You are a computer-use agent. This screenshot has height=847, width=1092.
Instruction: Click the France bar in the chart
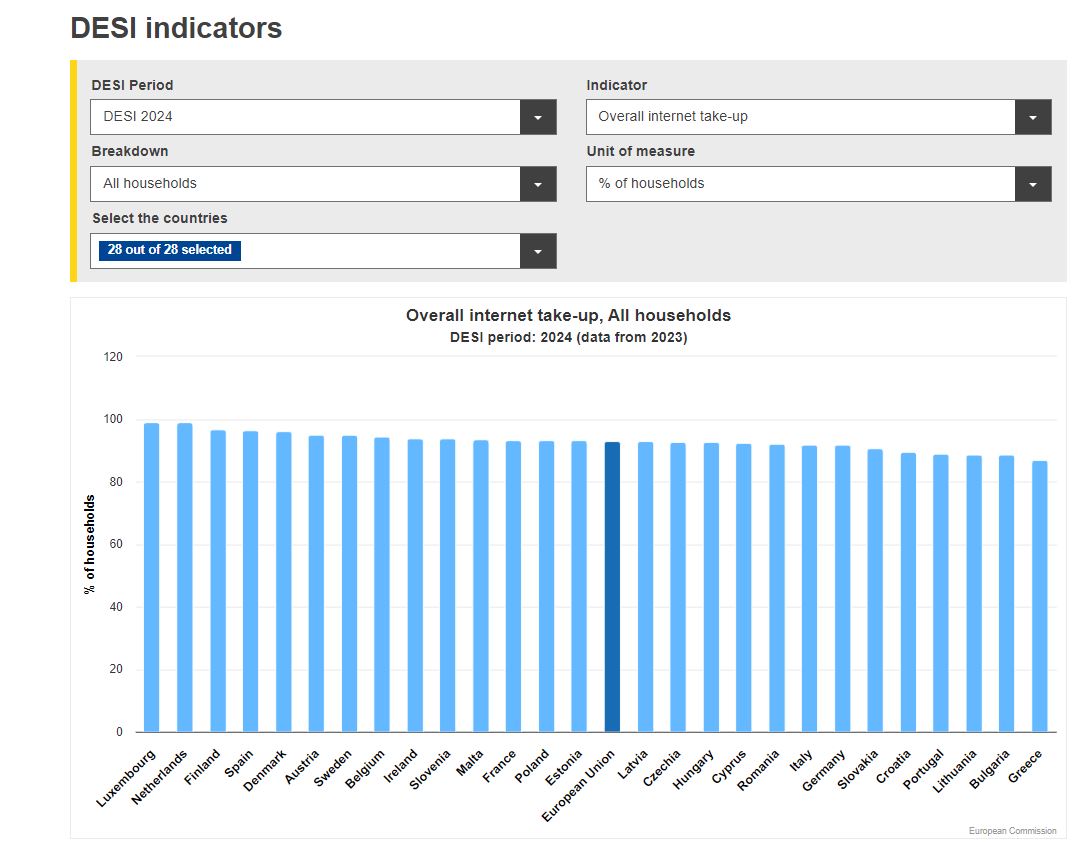point(513,586)
